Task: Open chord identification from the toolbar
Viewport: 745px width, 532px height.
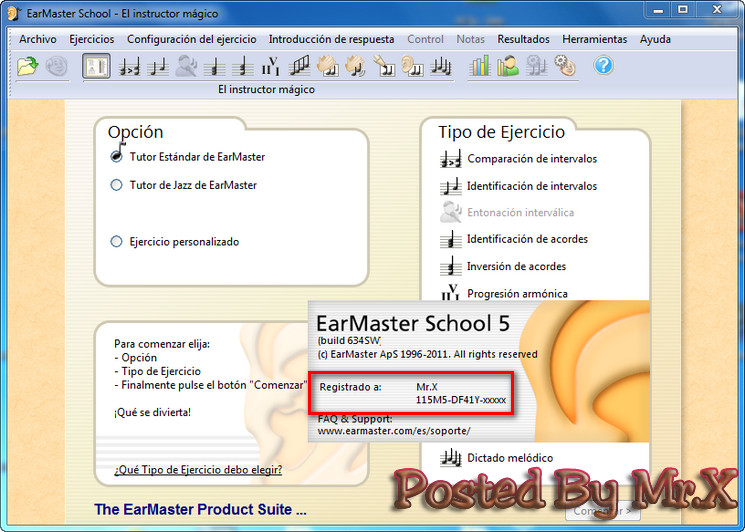Action: coord(214,66)
